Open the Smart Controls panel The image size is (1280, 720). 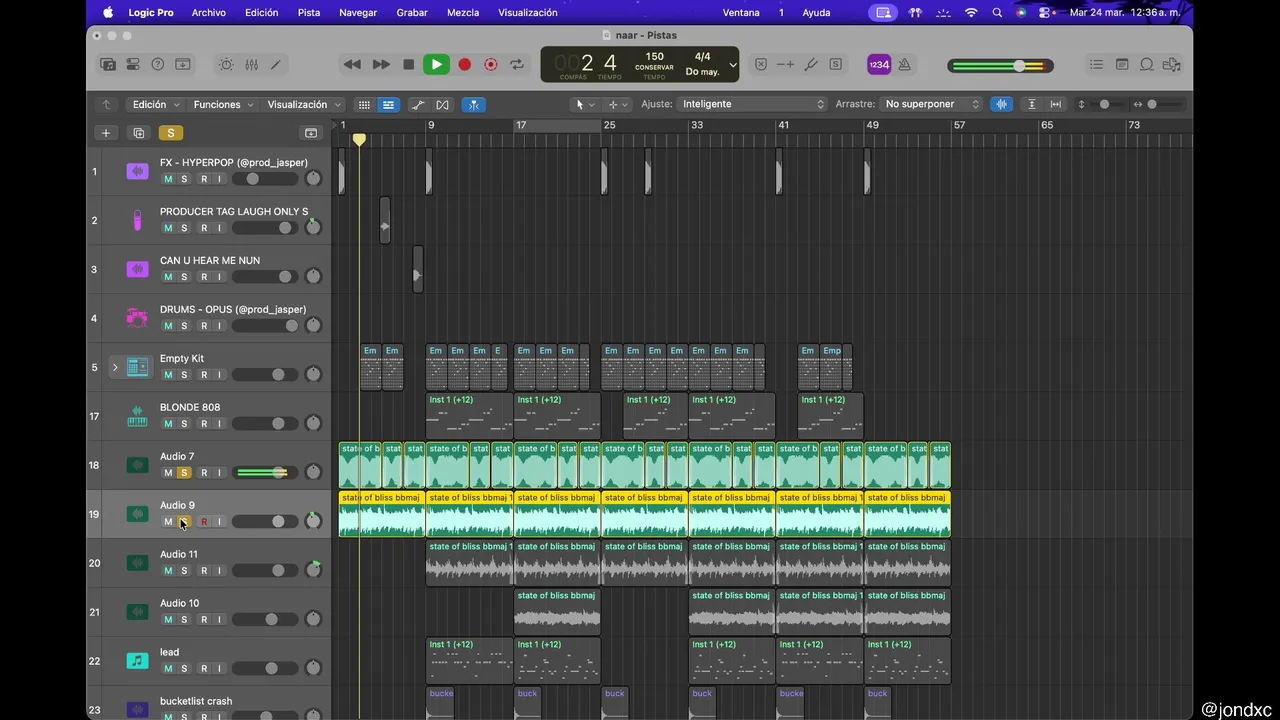pos(226,64)
